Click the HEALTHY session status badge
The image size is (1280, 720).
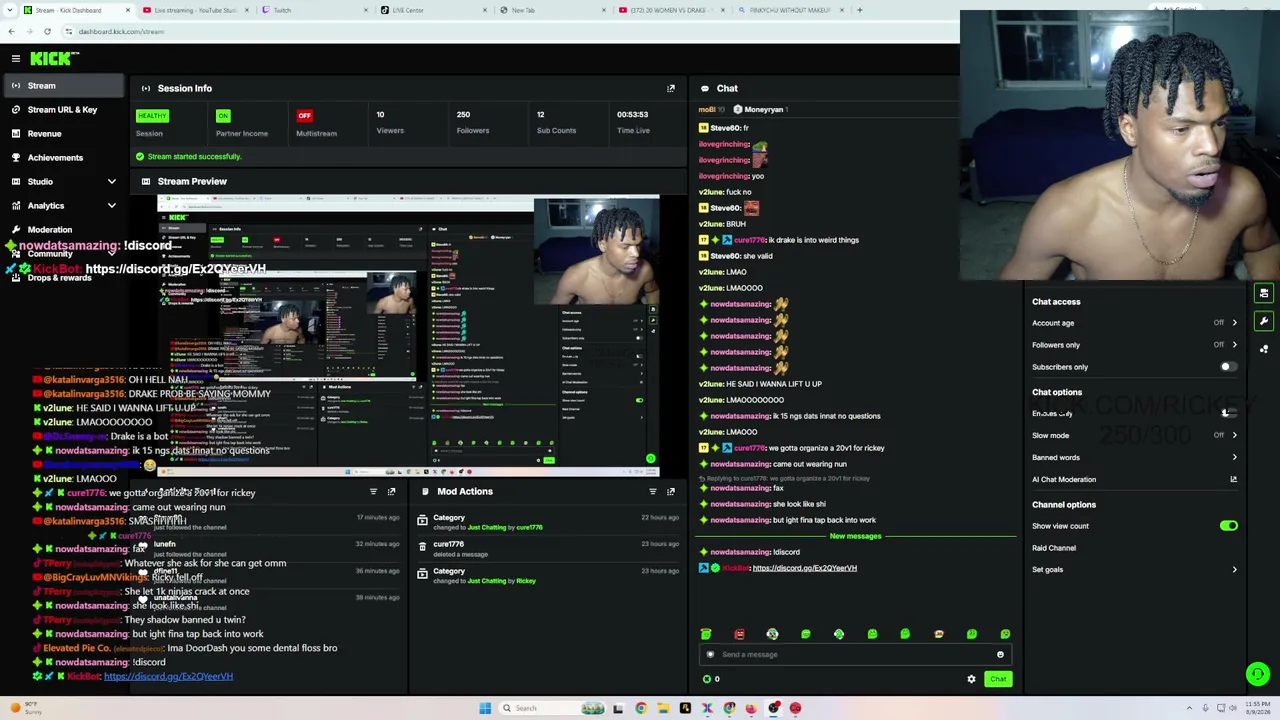tap(152, 115)
